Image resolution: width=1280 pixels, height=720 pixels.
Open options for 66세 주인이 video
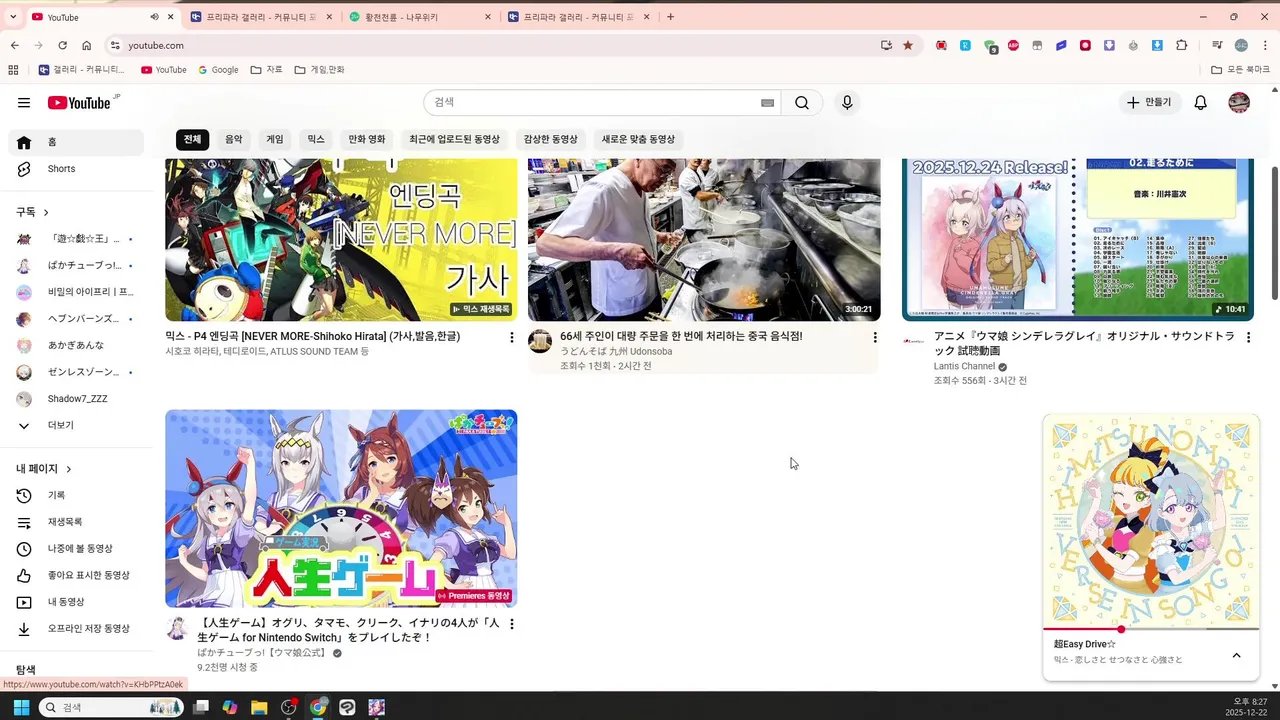(875, 338)
